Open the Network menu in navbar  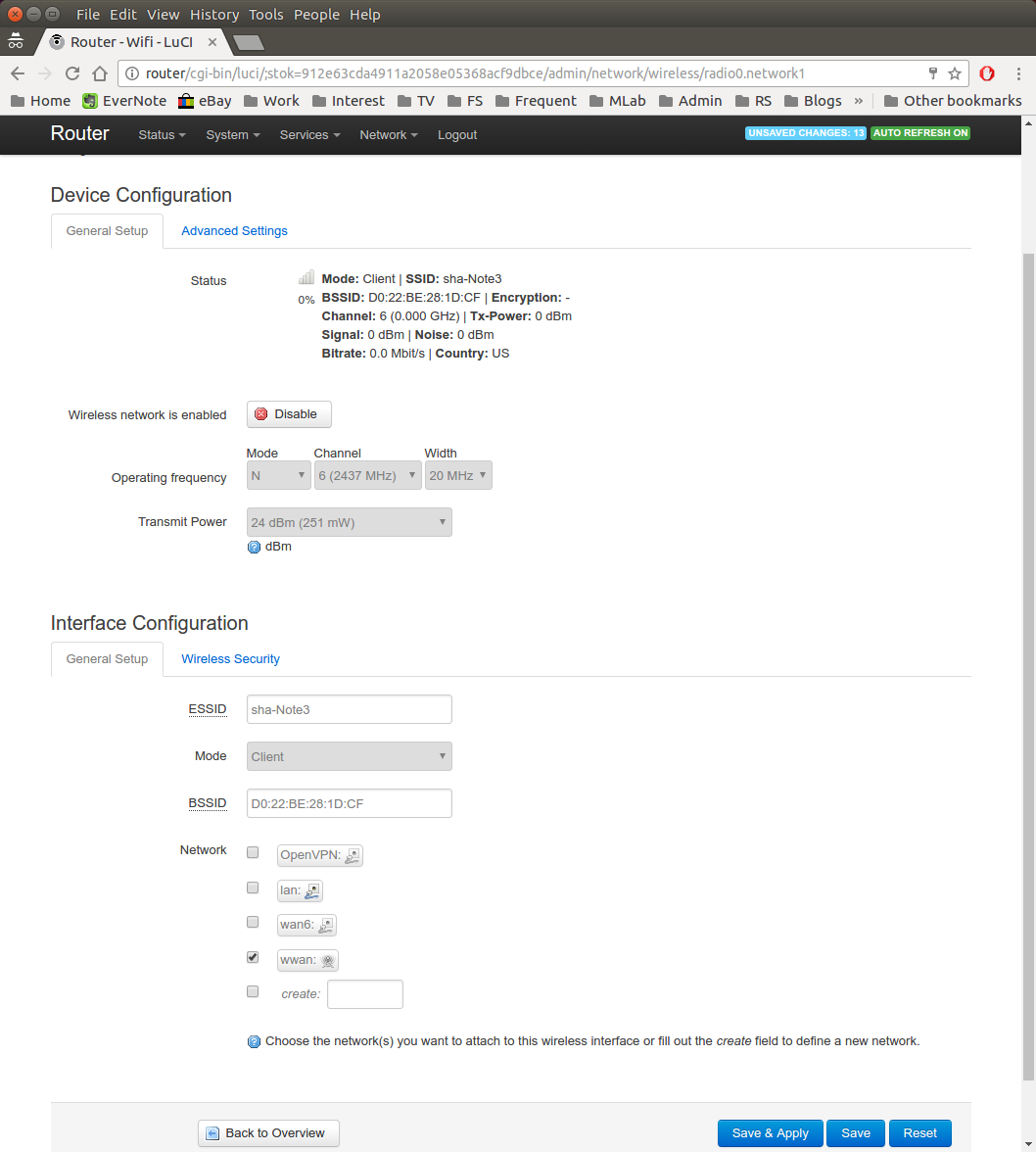[x=388, y=135]
